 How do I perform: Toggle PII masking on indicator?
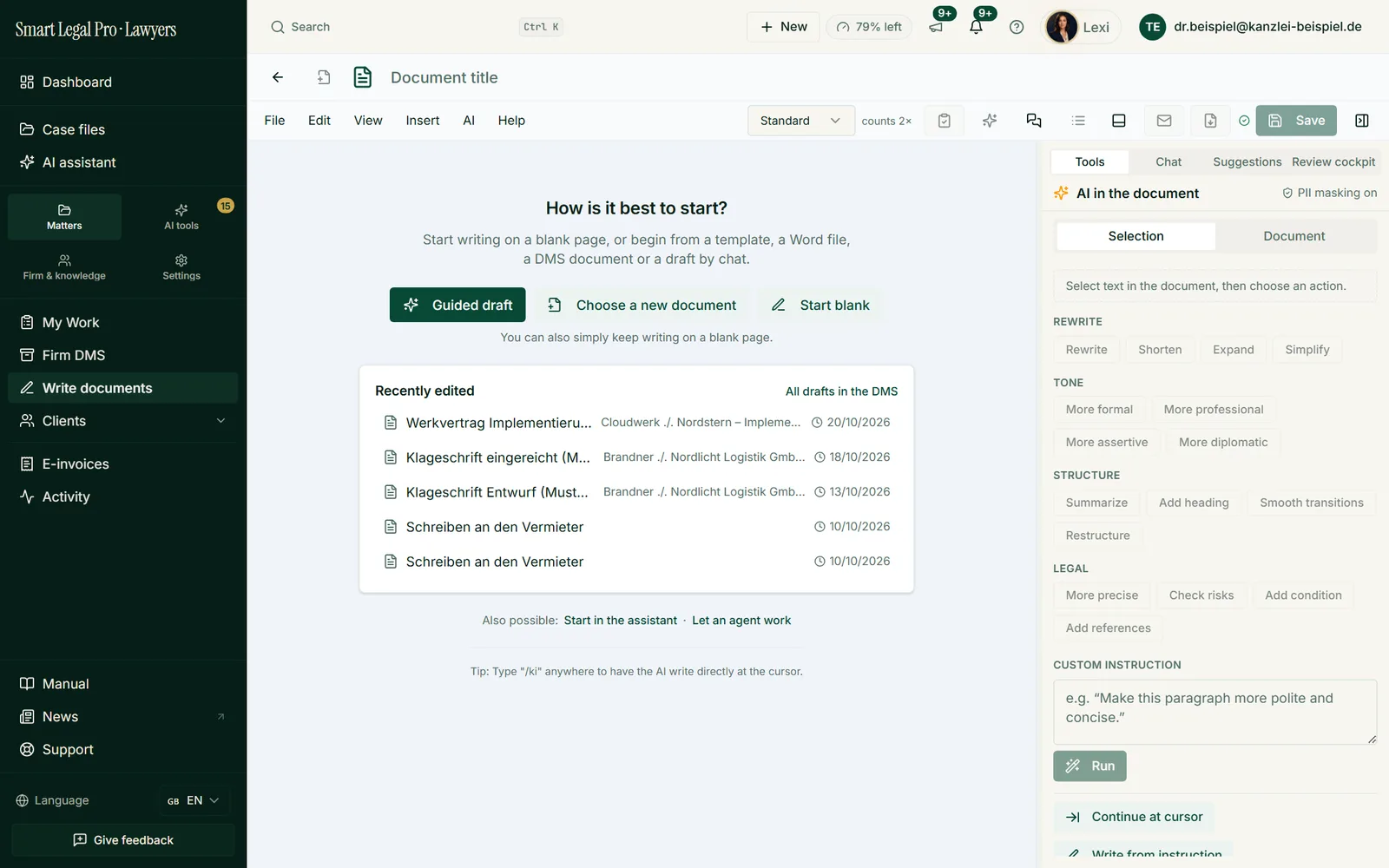pos(1330,193)
